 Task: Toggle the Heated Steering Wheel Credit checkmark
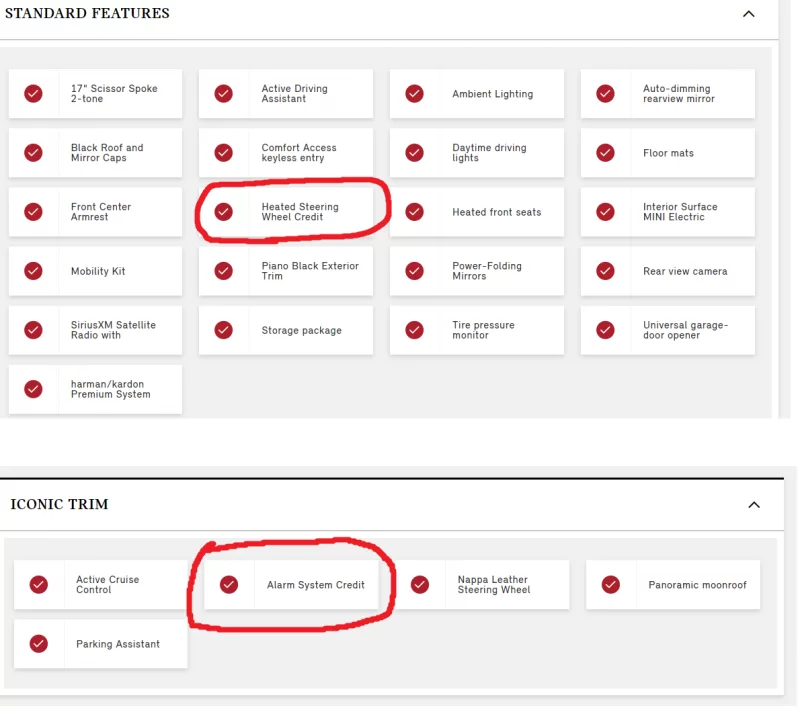click(x=224, y=212)
